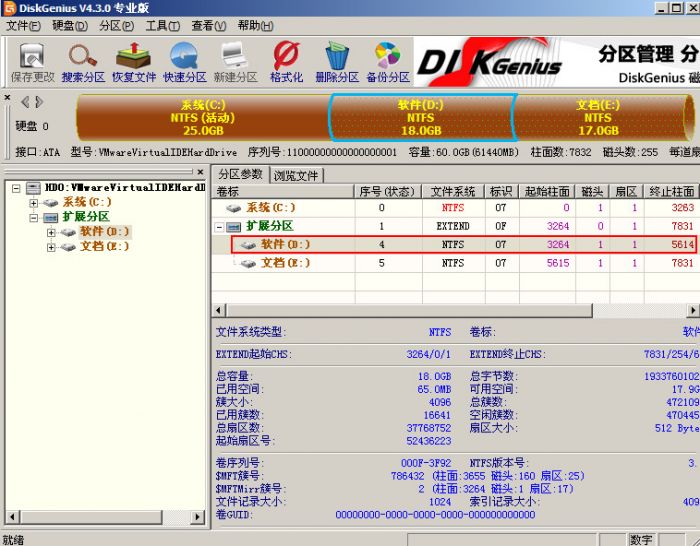Screen dimensions: 700x546
Task: Click the 删除分区 delete partition icon
Action: (337, 62)
